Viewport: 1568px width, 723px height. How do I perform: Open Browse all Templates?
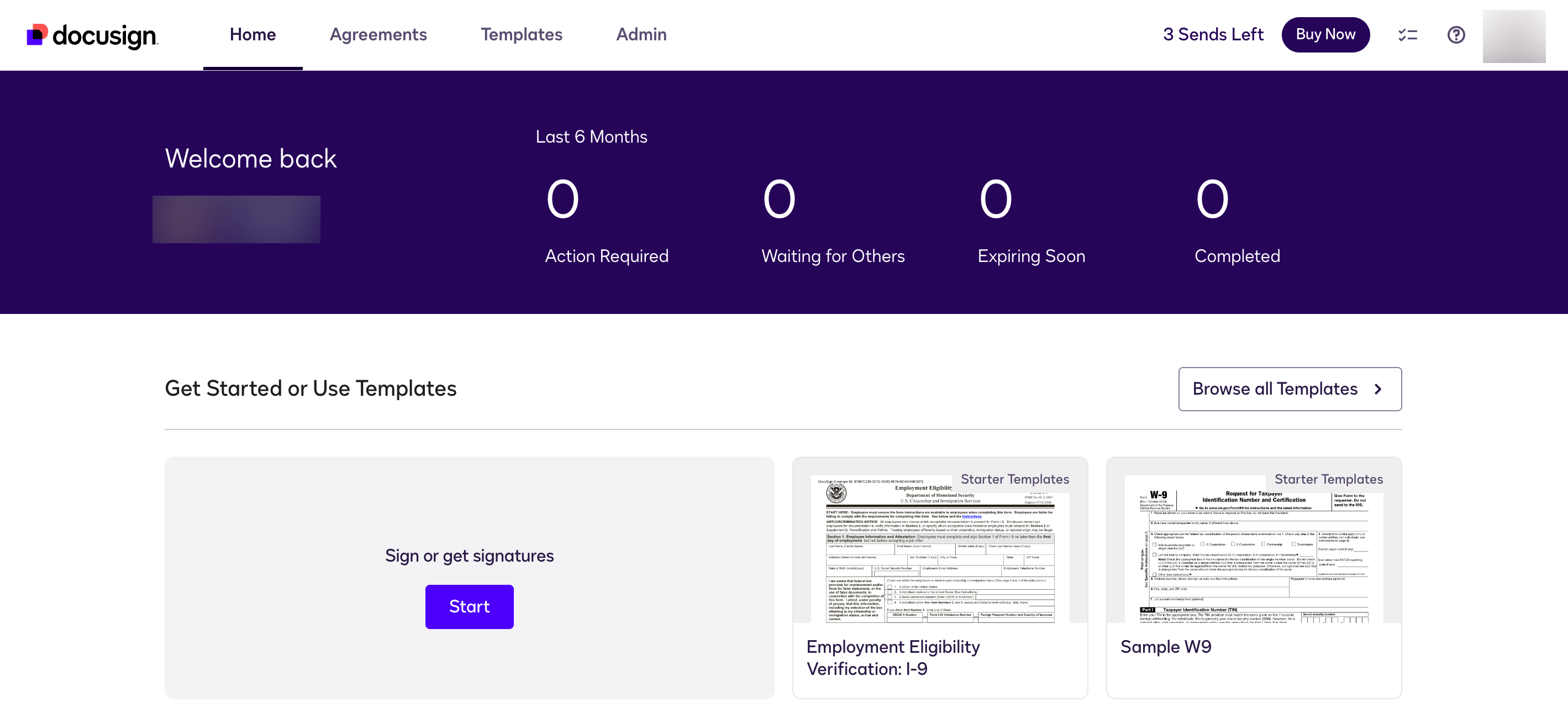[x=1290, y=389]
